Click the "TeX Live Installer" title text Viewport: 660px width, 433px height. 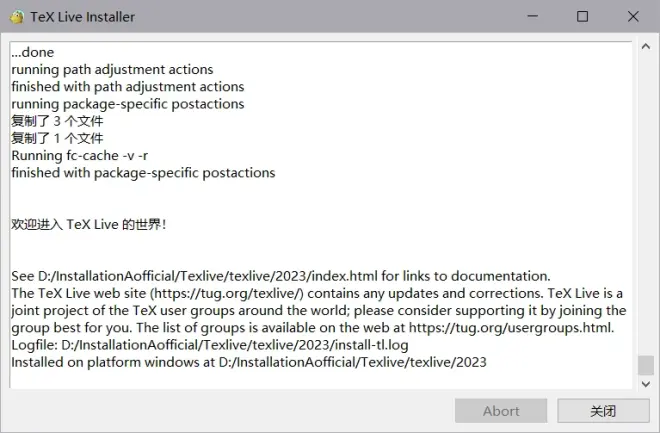[x=82, y=17]
